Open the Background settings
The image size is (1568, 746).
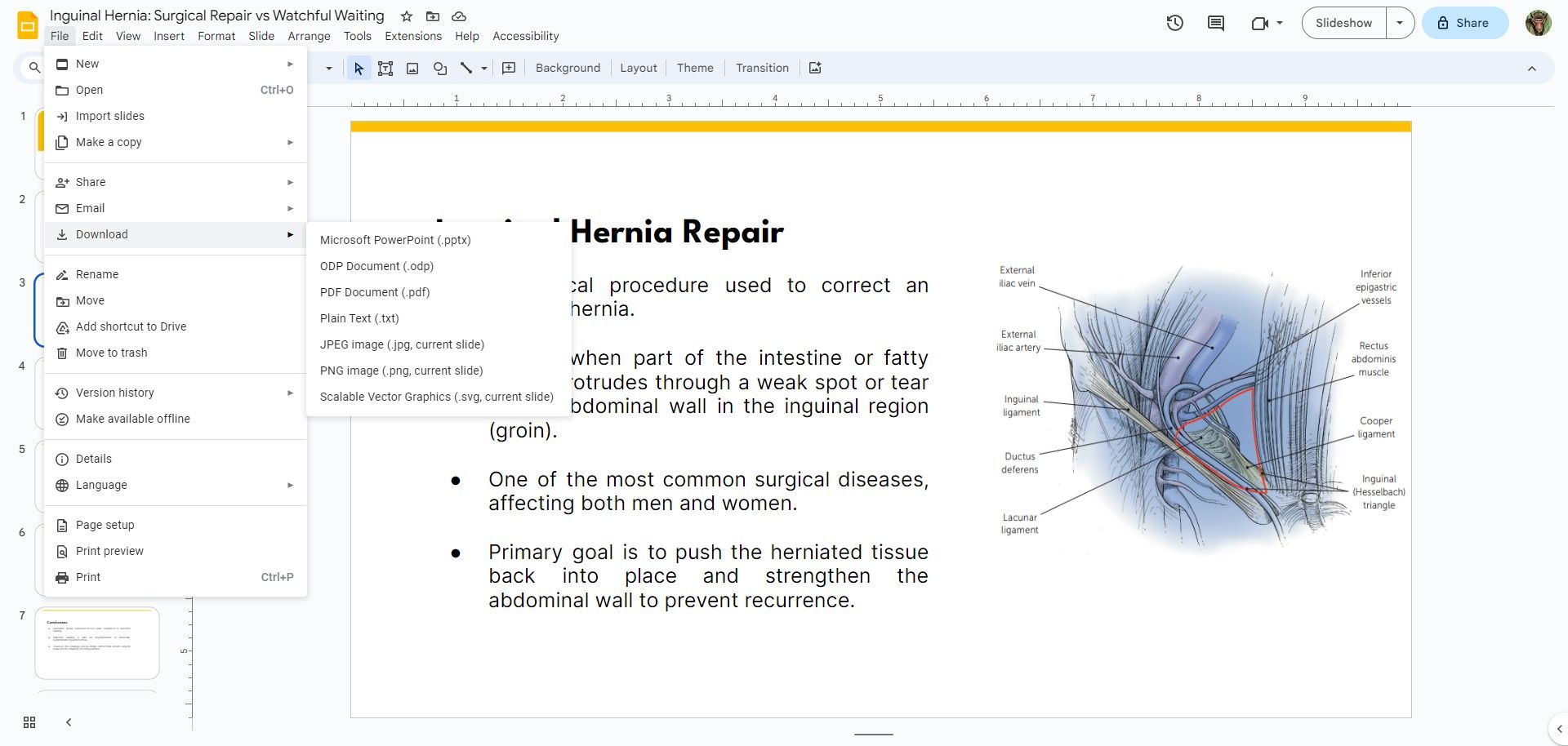point(568,68)
